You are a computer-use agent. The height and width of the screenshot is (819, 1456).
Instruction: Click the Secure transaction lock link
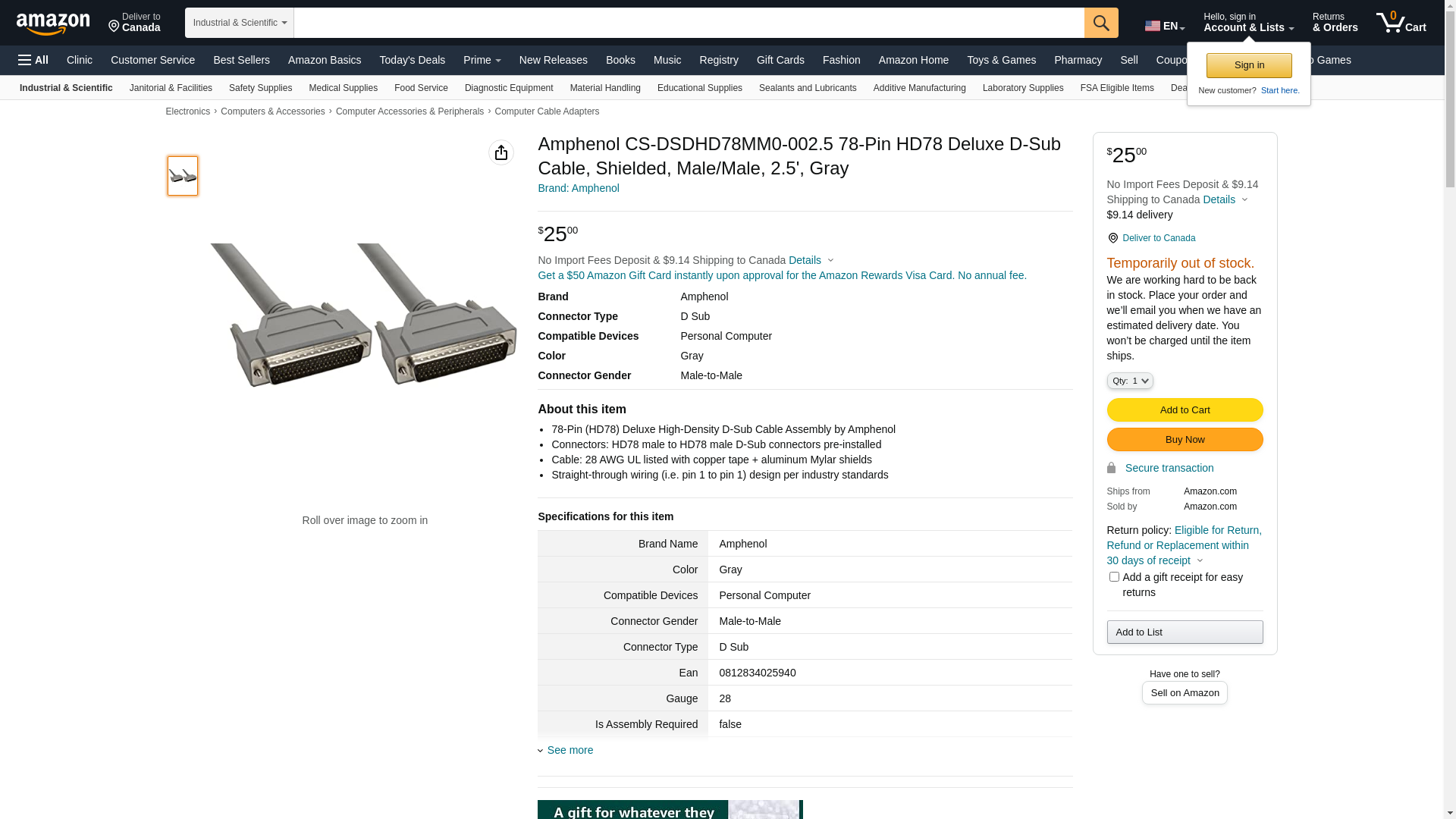(x=1169, y=468)
